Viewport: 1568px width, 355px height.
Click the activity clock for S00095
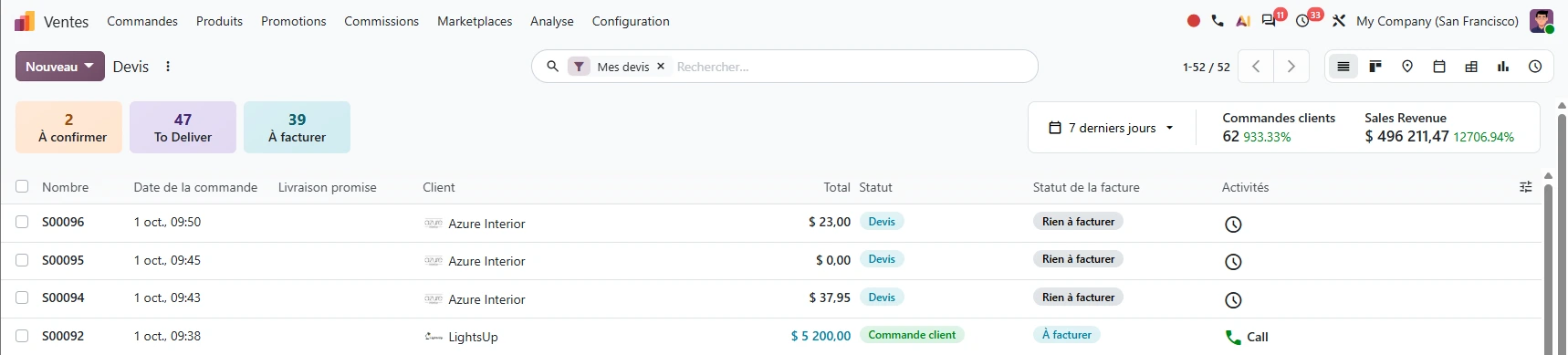(1233, 262)
